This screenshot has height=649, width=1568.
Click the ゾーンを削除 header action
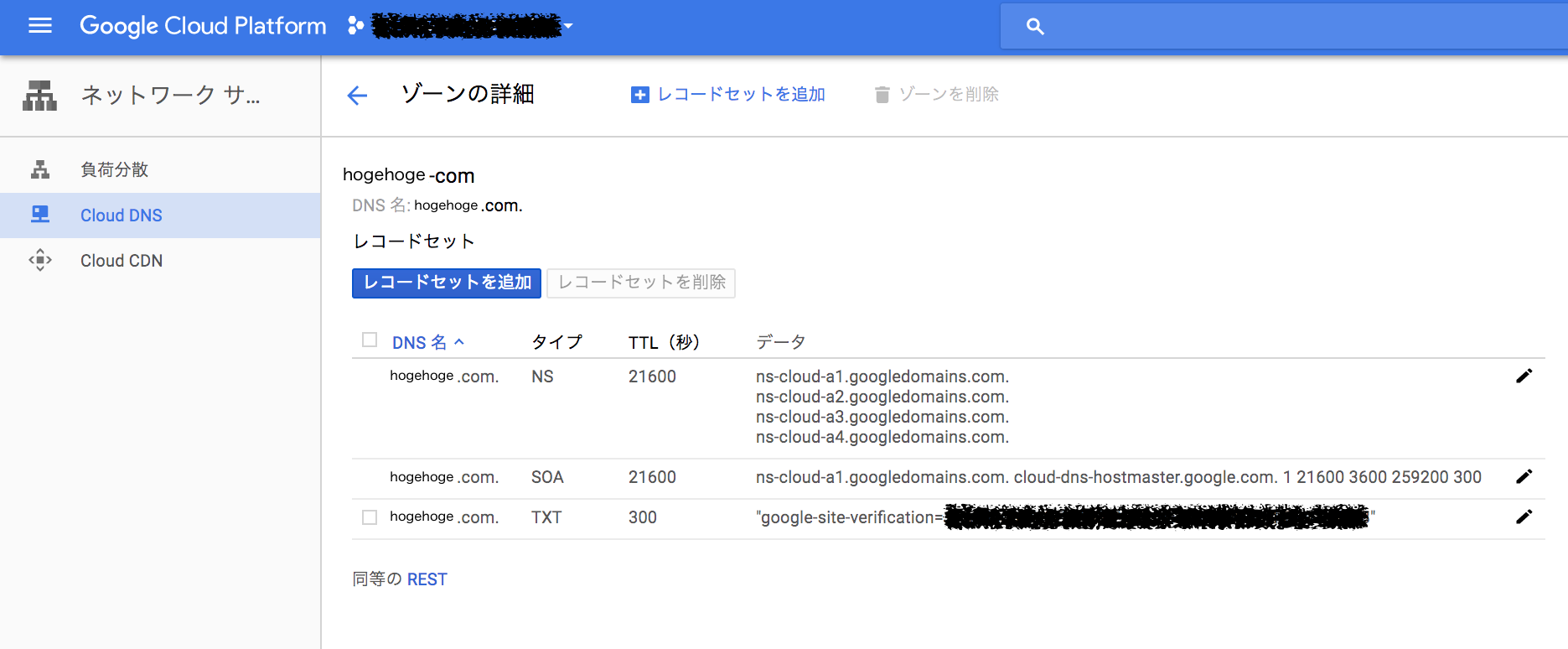coord(936,95)
